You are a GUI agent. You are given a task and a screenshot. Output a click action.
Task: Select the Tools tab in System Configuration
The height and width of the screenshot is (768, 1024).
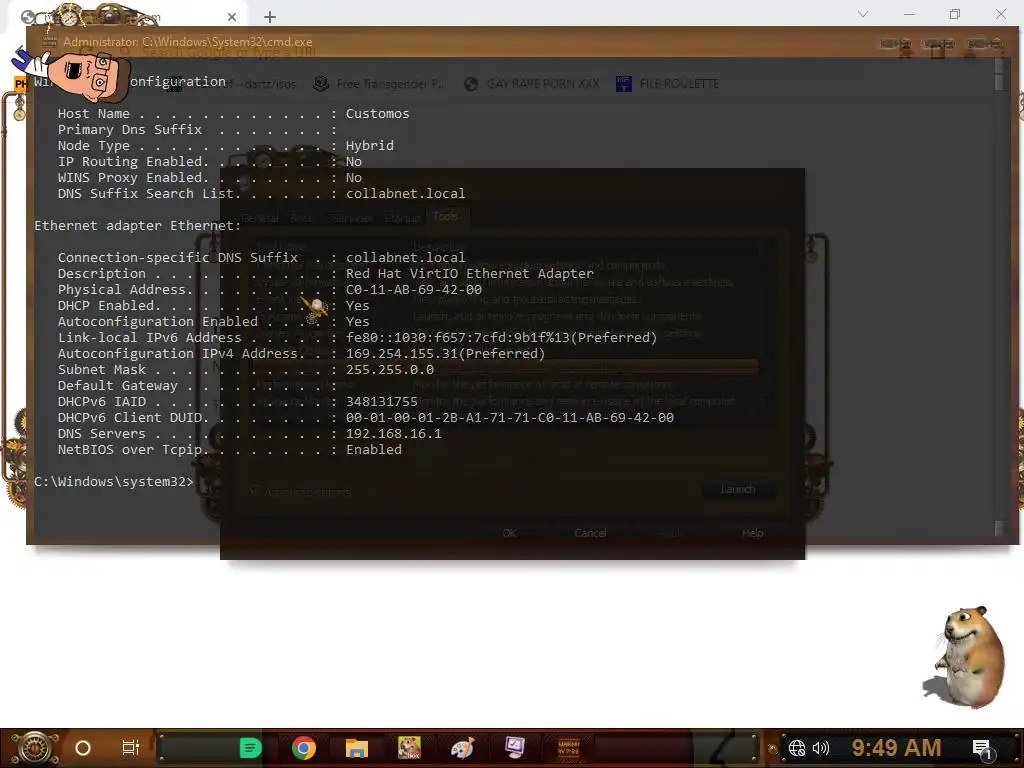point(445,216)
